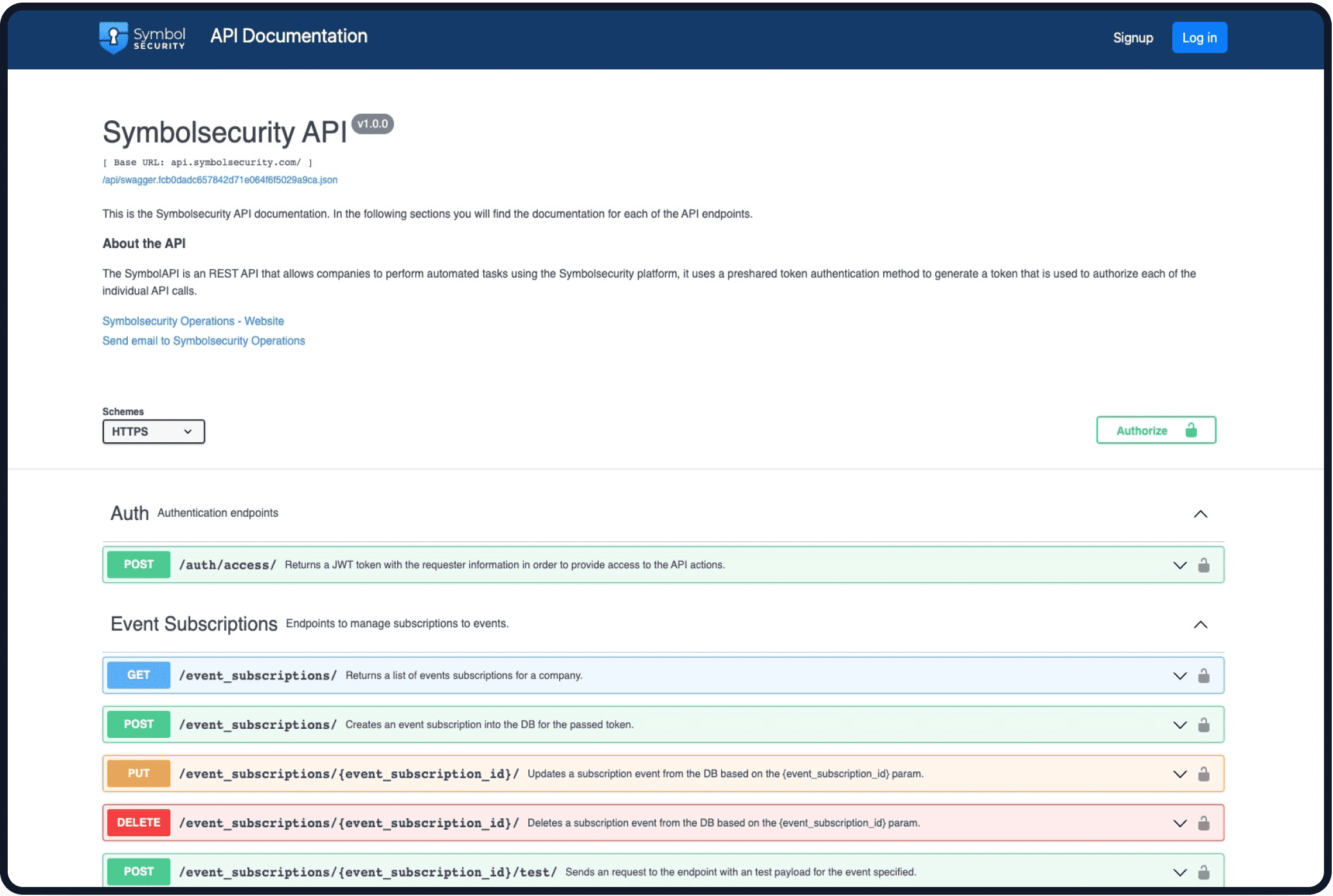Click lock icon on POST /event_subscriptions/ create row

1203,725
